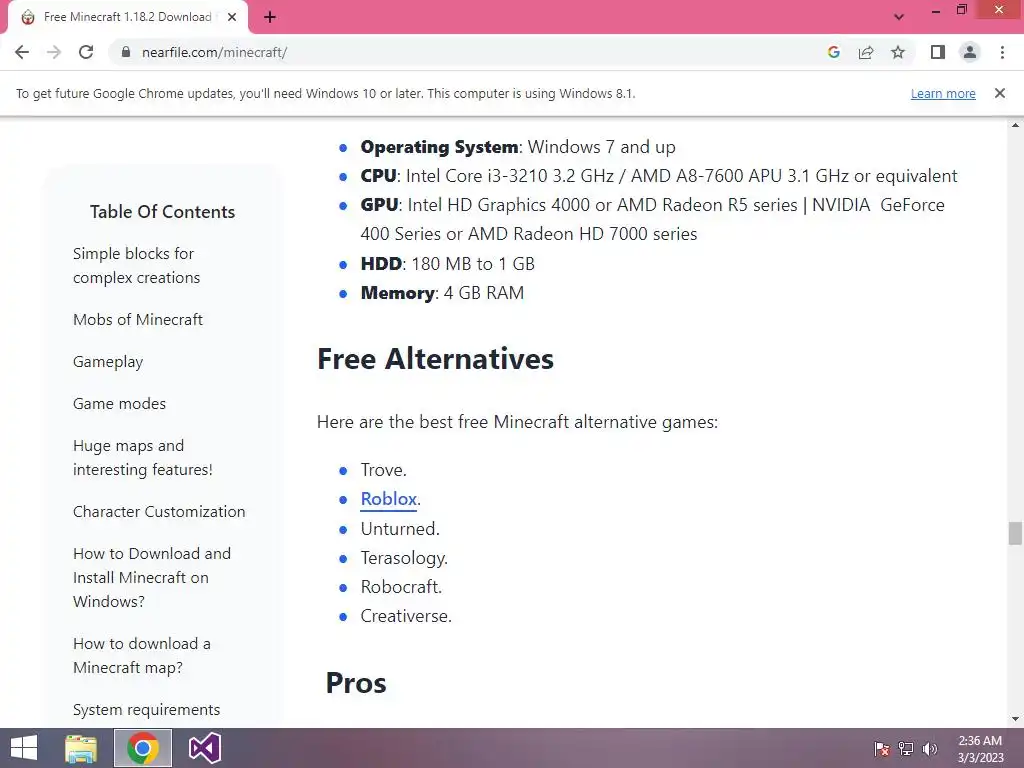
Task: View site information via the lock icon
Action: [126, 52]
